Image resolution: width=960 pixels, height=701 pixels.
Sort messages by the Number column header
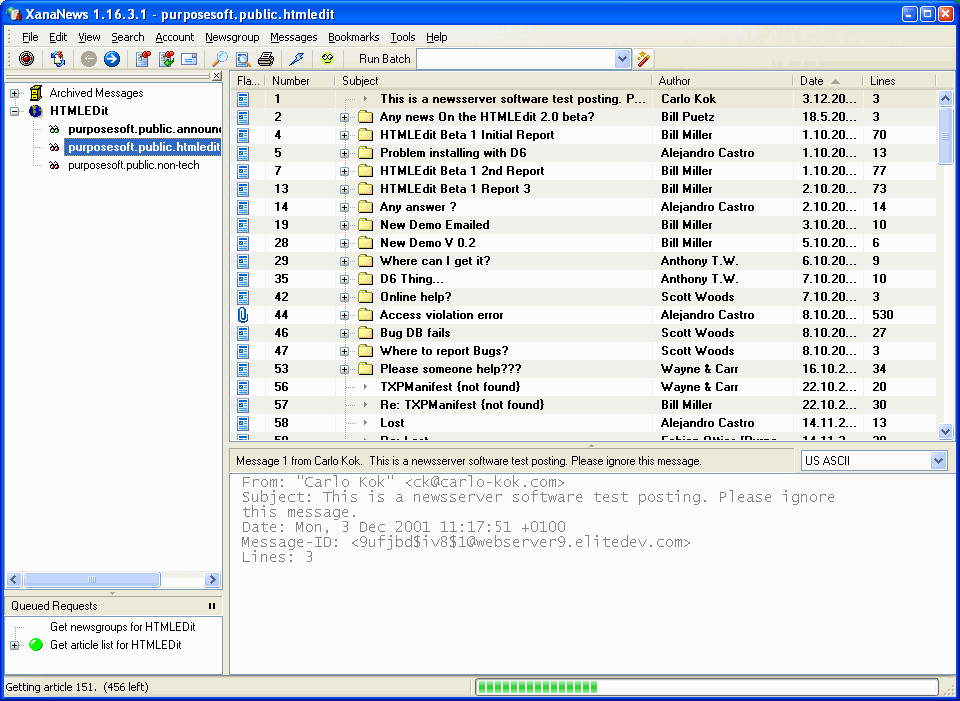click(301, 81)
